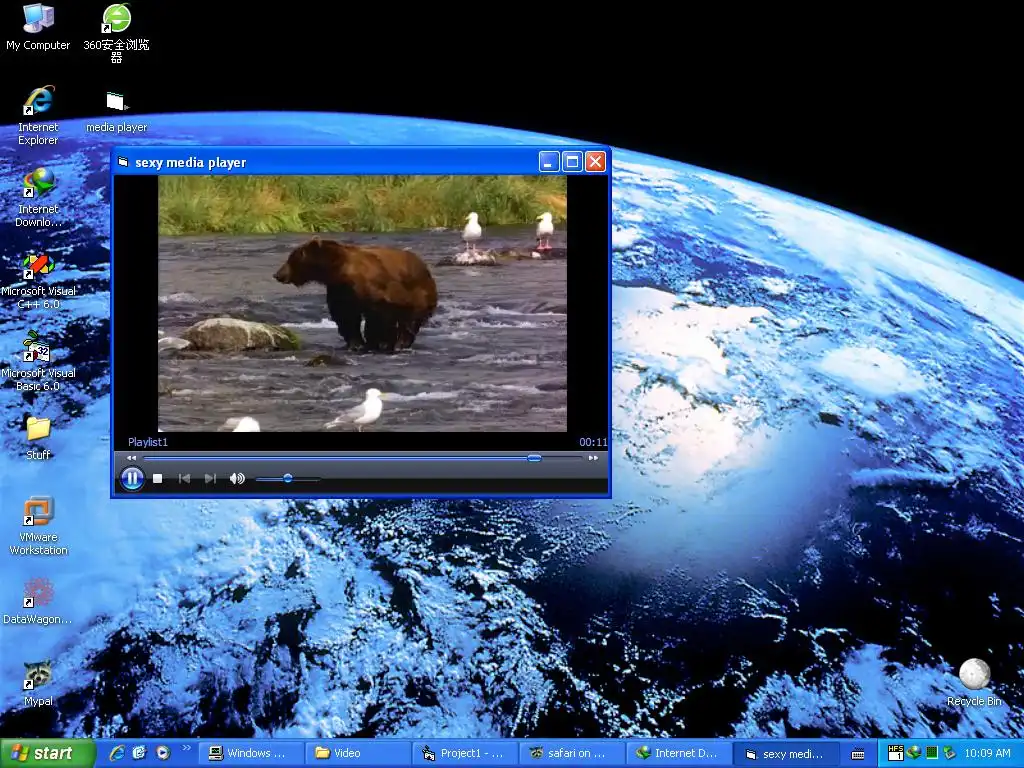Select the 360 browser desktop shortcut
1024x768 pixels.
(116, 33)
